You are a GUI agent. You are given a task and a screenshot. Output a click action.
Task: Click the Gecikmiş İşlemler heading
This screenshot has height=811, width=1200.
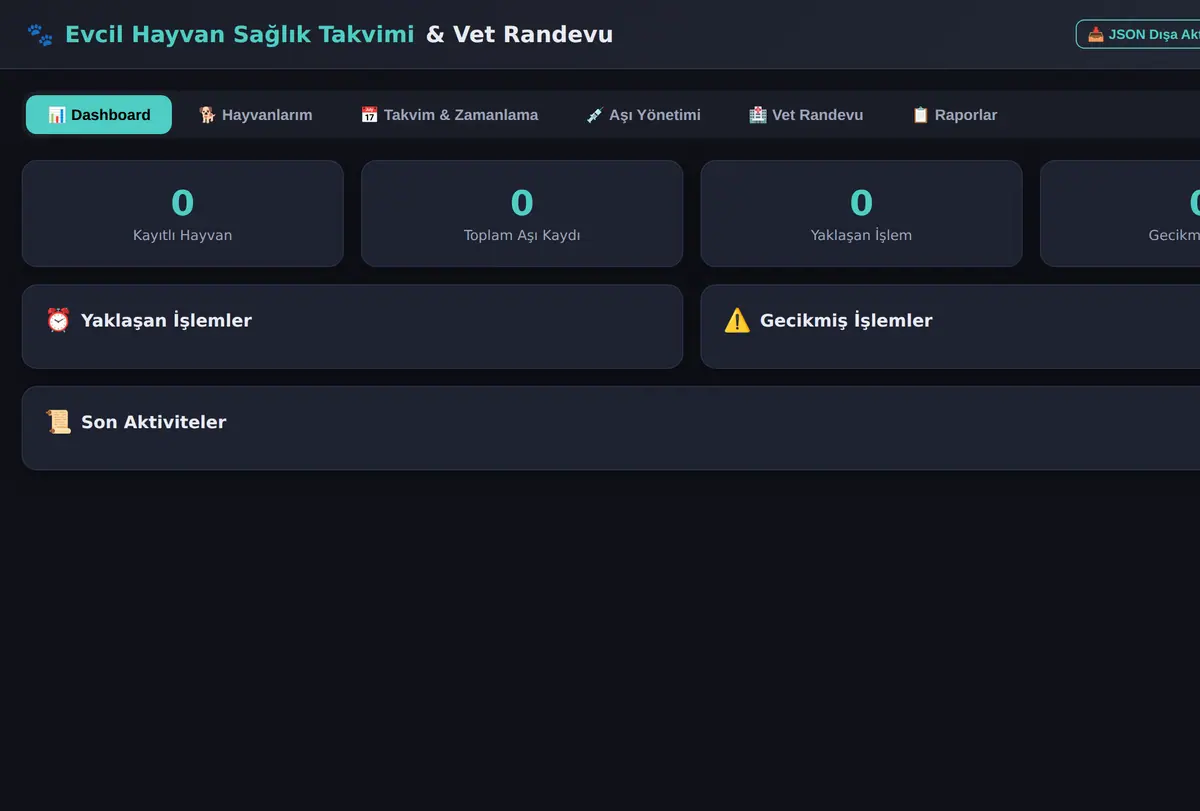pos(846,321)
